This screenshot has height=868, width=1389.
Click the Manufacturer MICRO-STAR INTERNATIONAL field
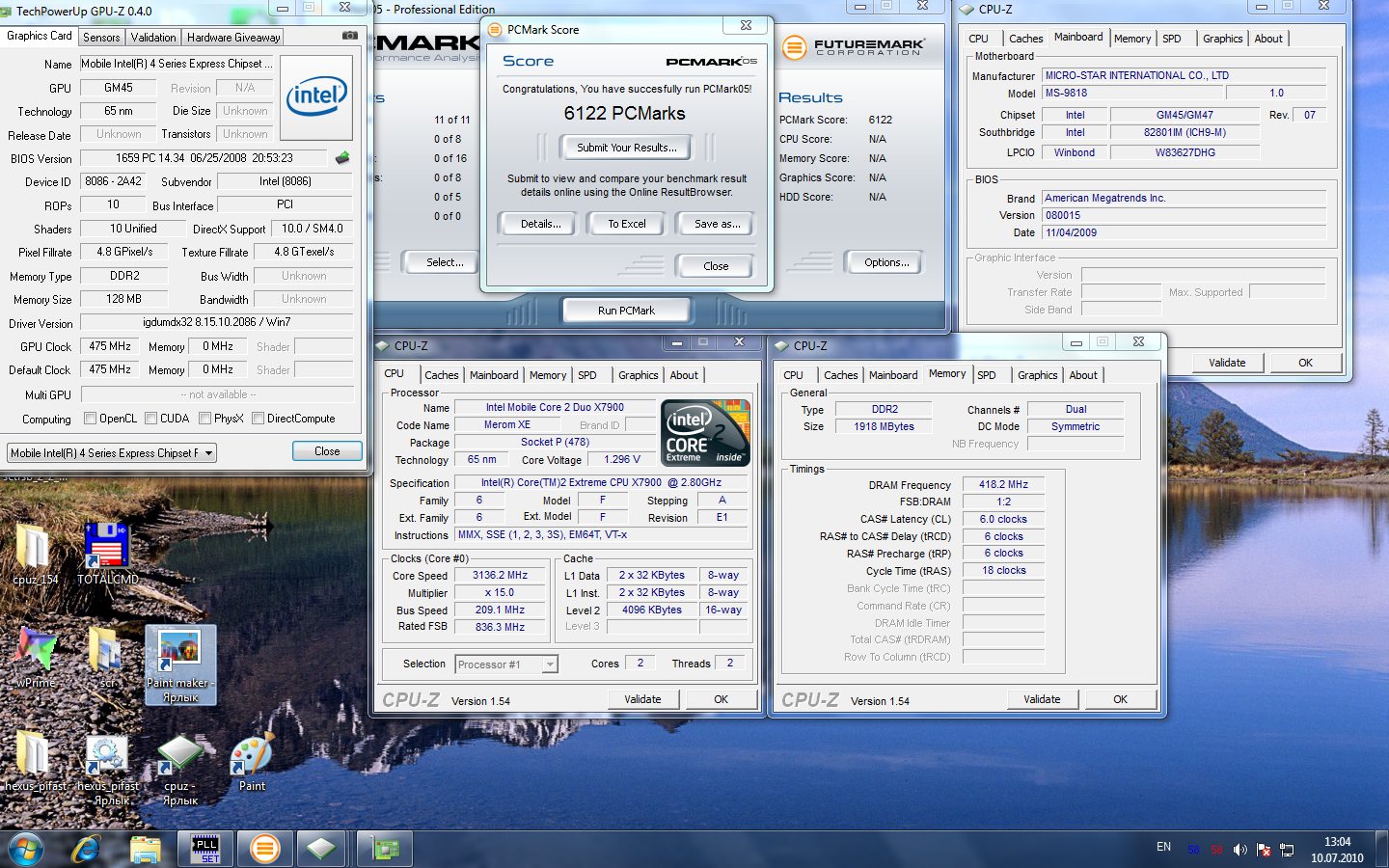pyautogui.click(x=1184, y=75)
